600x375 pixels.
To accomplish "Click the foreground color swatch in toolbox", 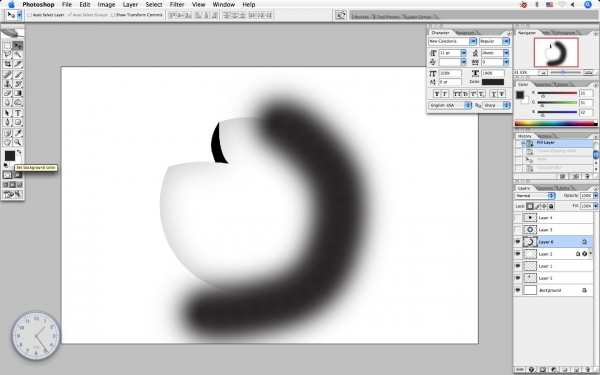I will [x=10, y=155].
